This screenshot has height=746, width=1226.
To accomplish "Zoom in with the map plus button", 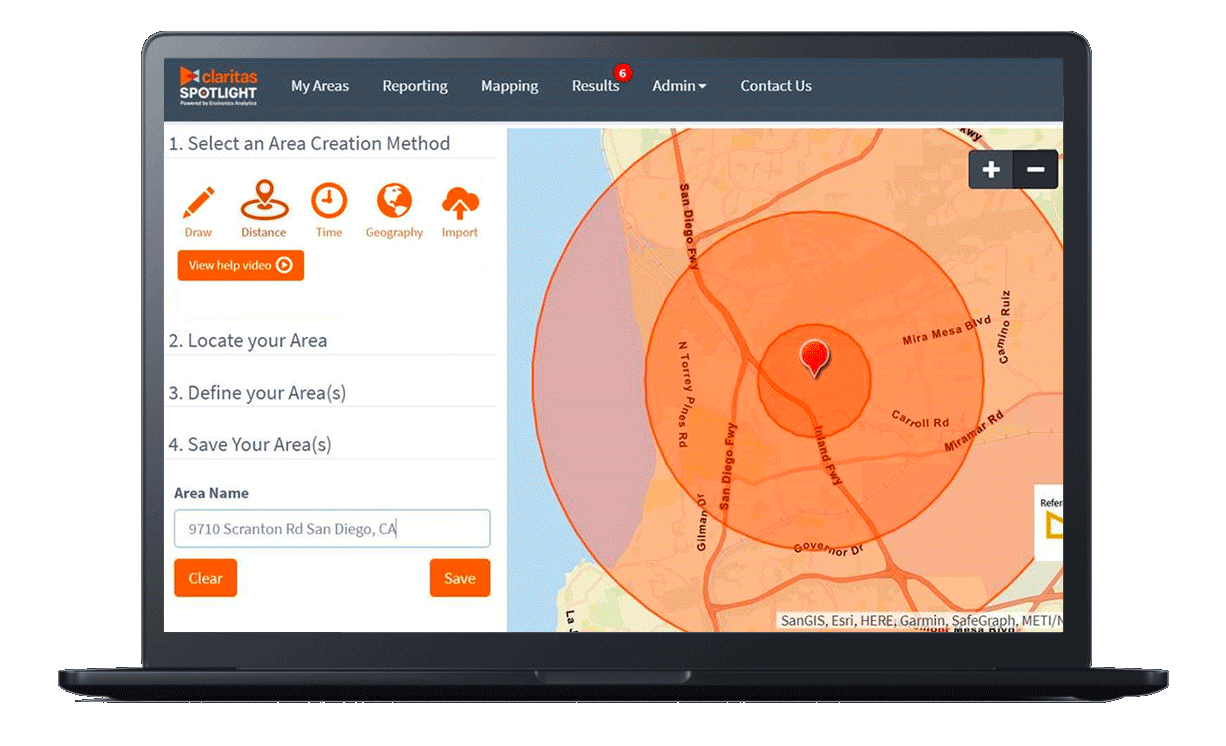I will point(991,170).
